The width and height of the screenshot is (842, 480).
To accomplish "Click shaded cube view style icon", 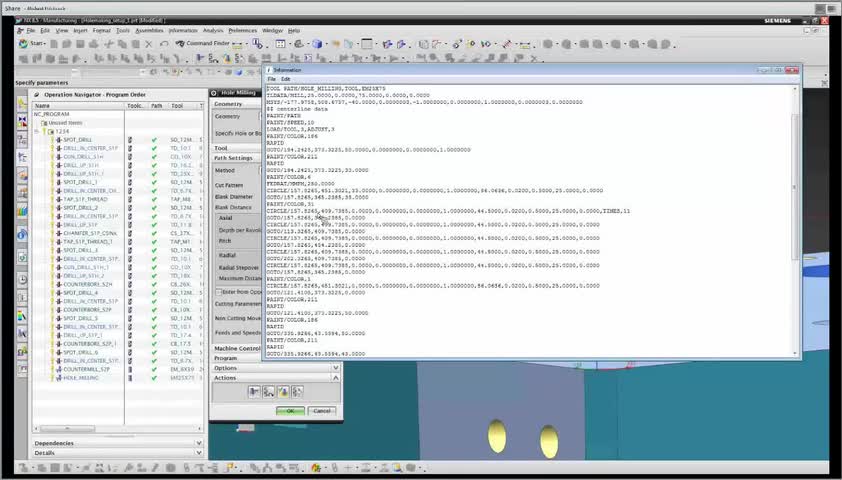I will (317, 44).
